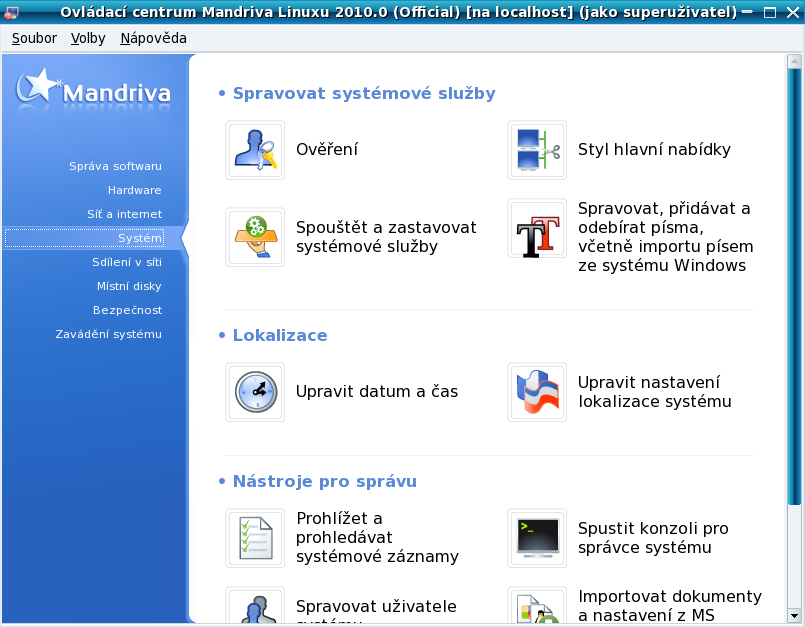Open the Nápověda menu
Viewport: 805px width, 627px height.
click(x=153, y=39)
